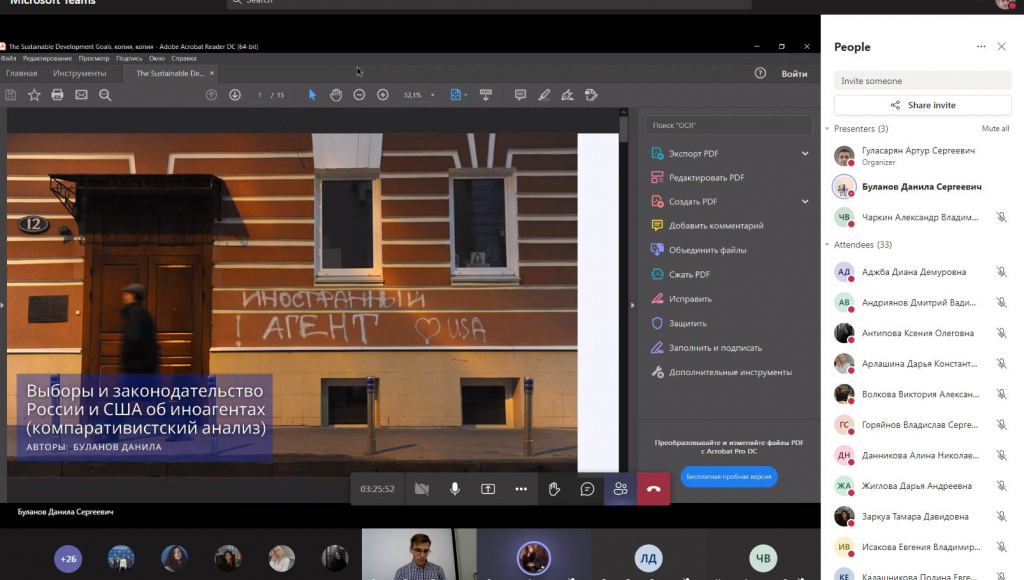This screenshot has width=1024, height=580.
Task: Go to previous page with up arrow
Action: tap(211, 95)
